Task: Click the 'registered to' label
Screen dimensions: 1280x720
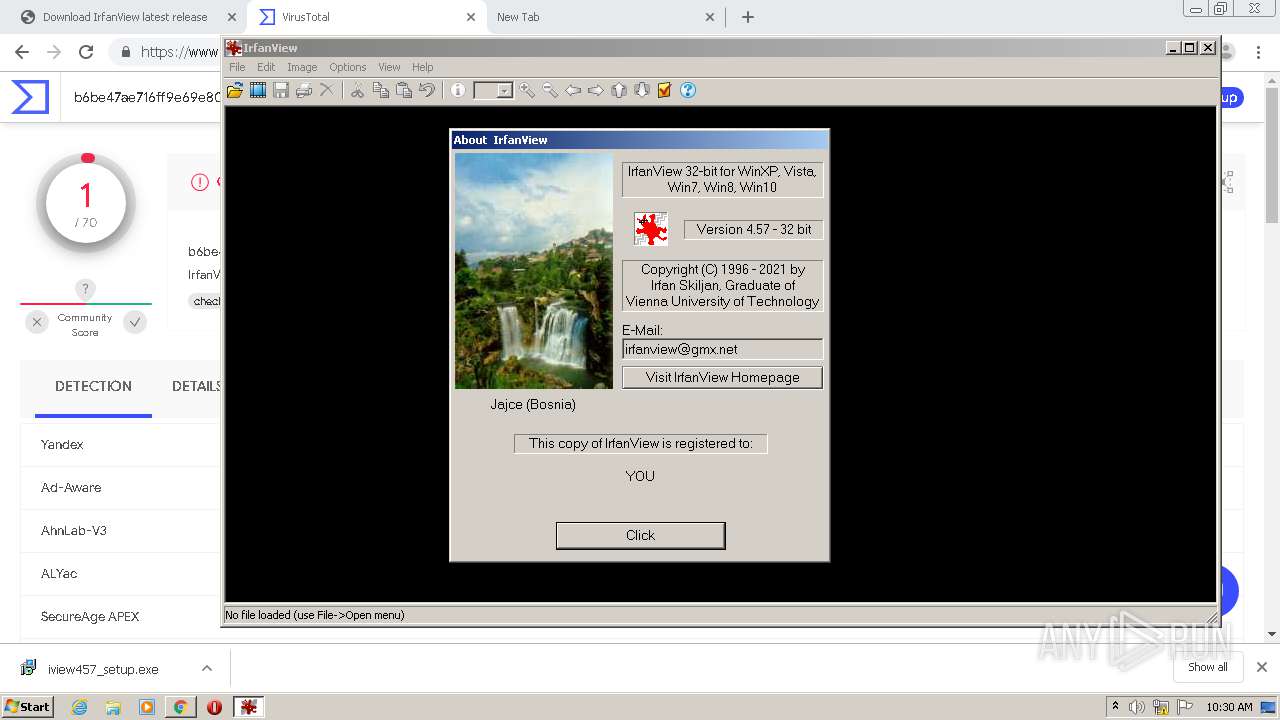Action: pos(641,443)
